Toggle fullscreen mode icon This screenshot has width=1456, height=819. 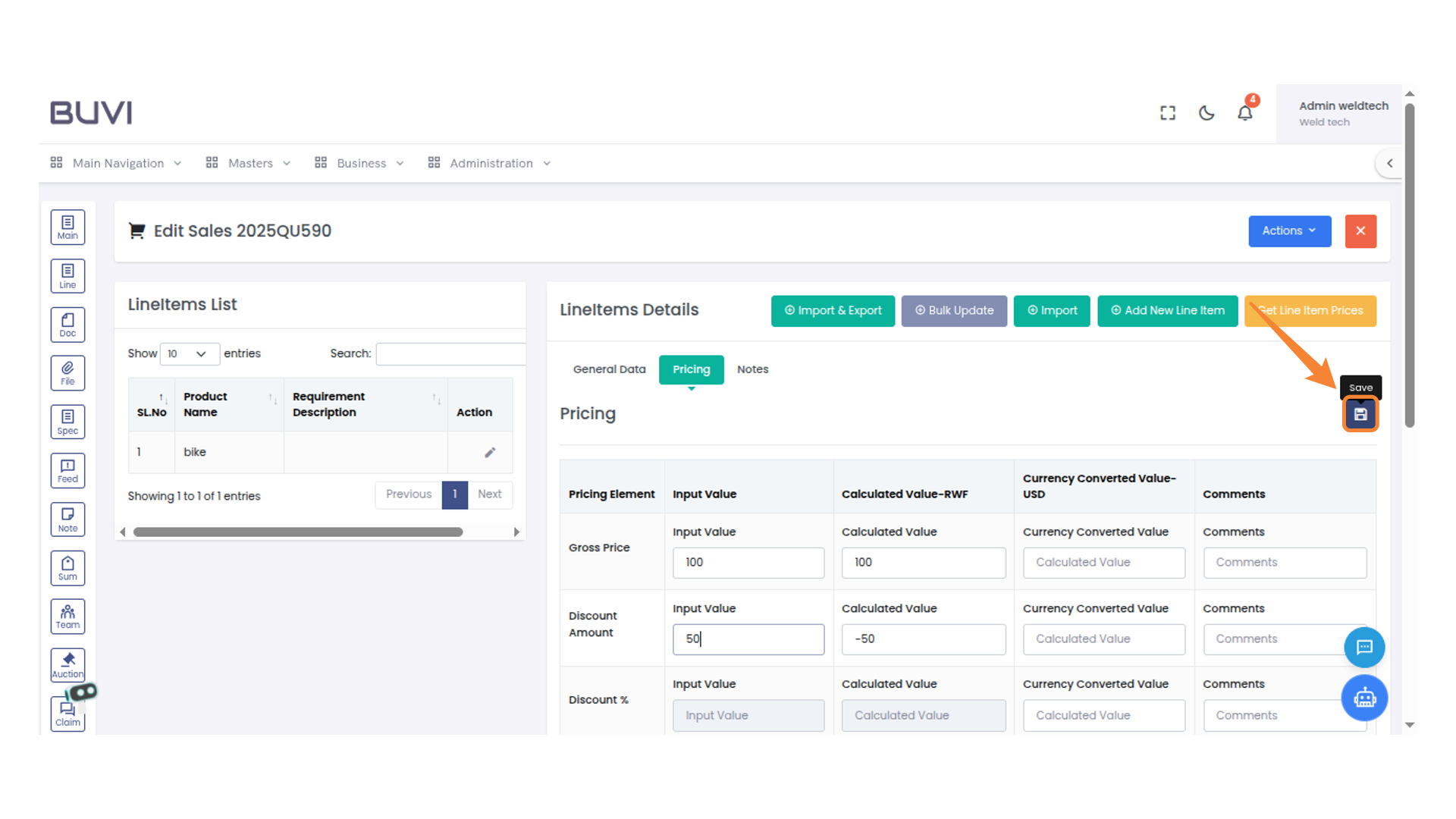coord(1168,113)
